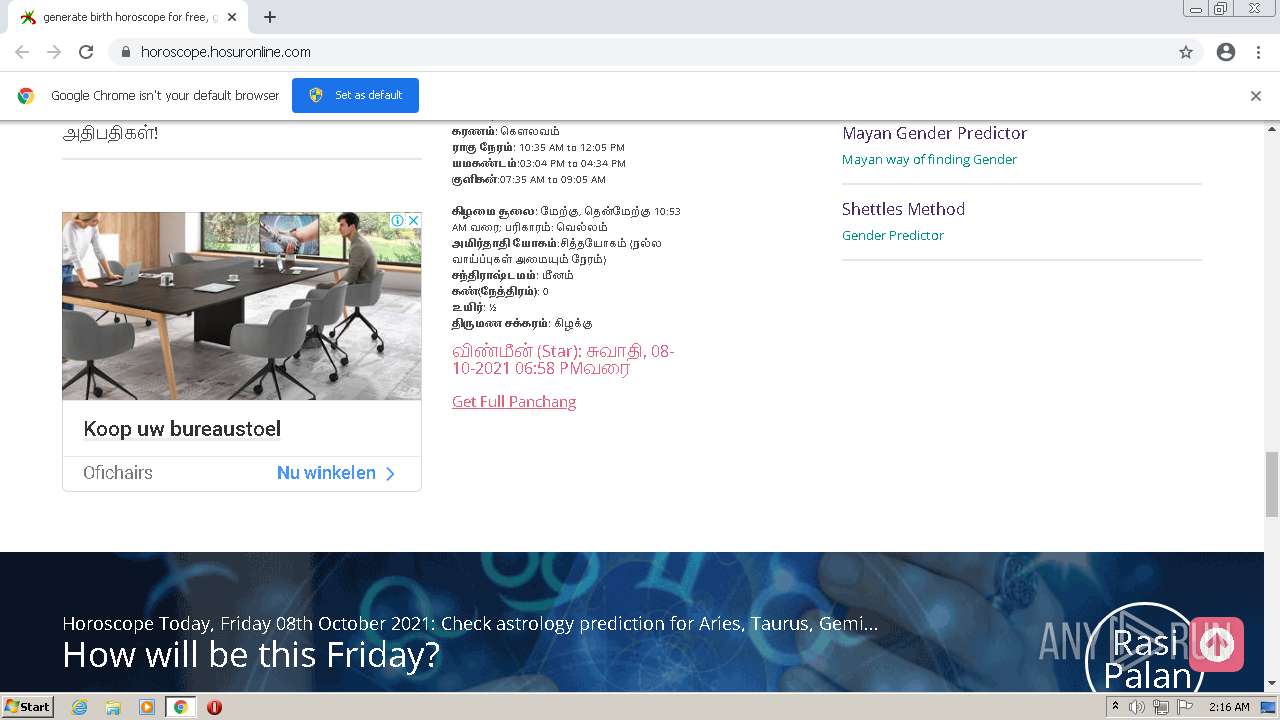Click the taskbar clock showing 2:16 AM

pos(1229,707)
